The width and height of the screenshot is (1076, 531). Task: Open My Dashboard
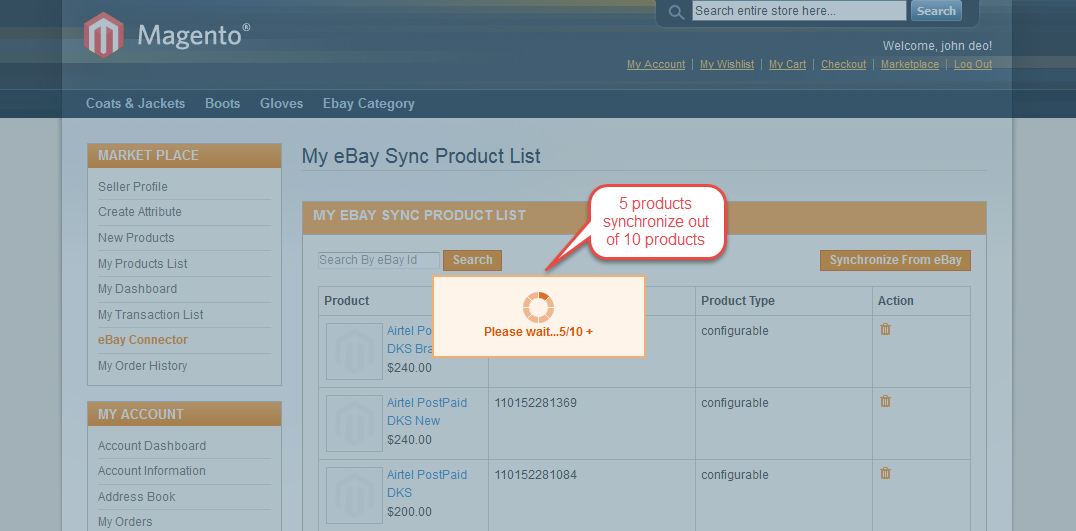pos(137,289)
